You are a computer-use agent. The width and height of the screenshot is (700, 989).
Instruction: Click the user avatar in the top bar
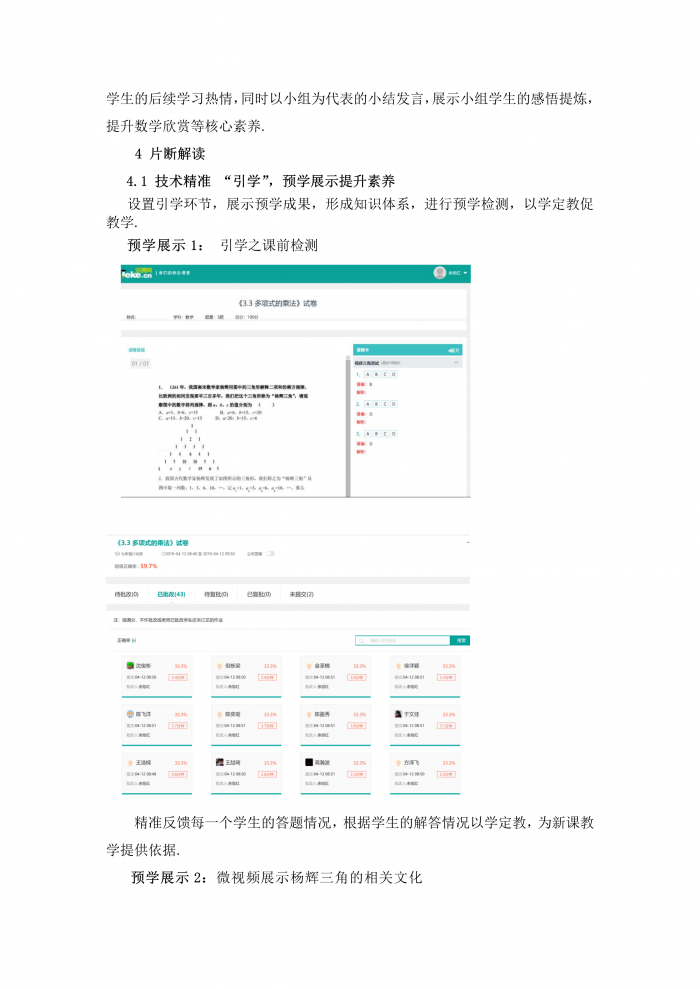tap(439, 273)
